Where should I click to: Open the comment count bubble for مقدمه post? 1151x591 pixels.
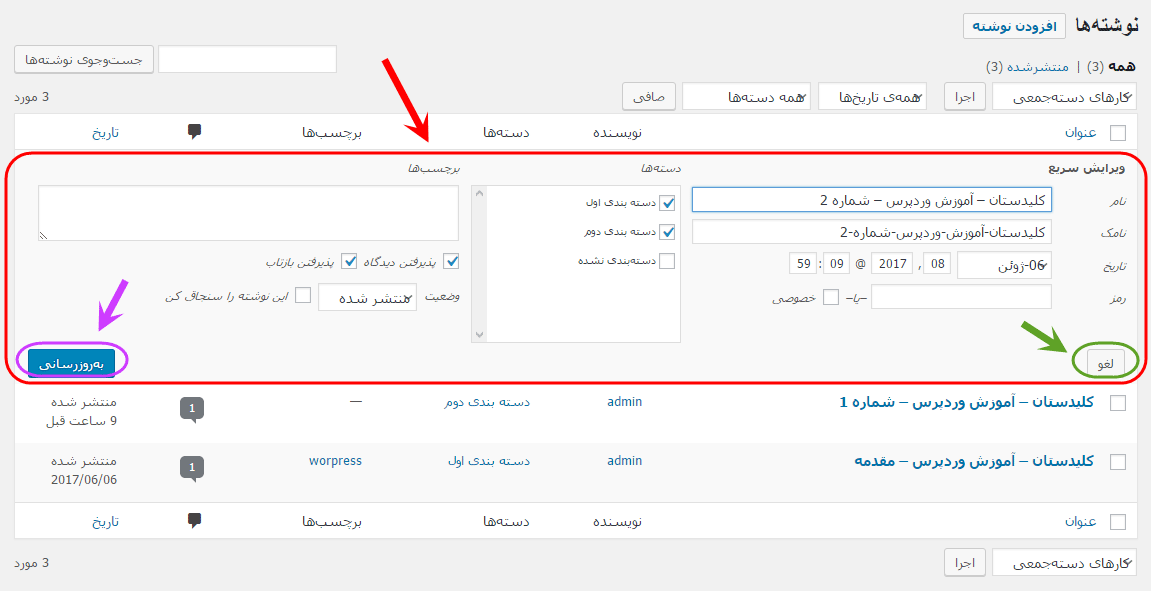192,468
